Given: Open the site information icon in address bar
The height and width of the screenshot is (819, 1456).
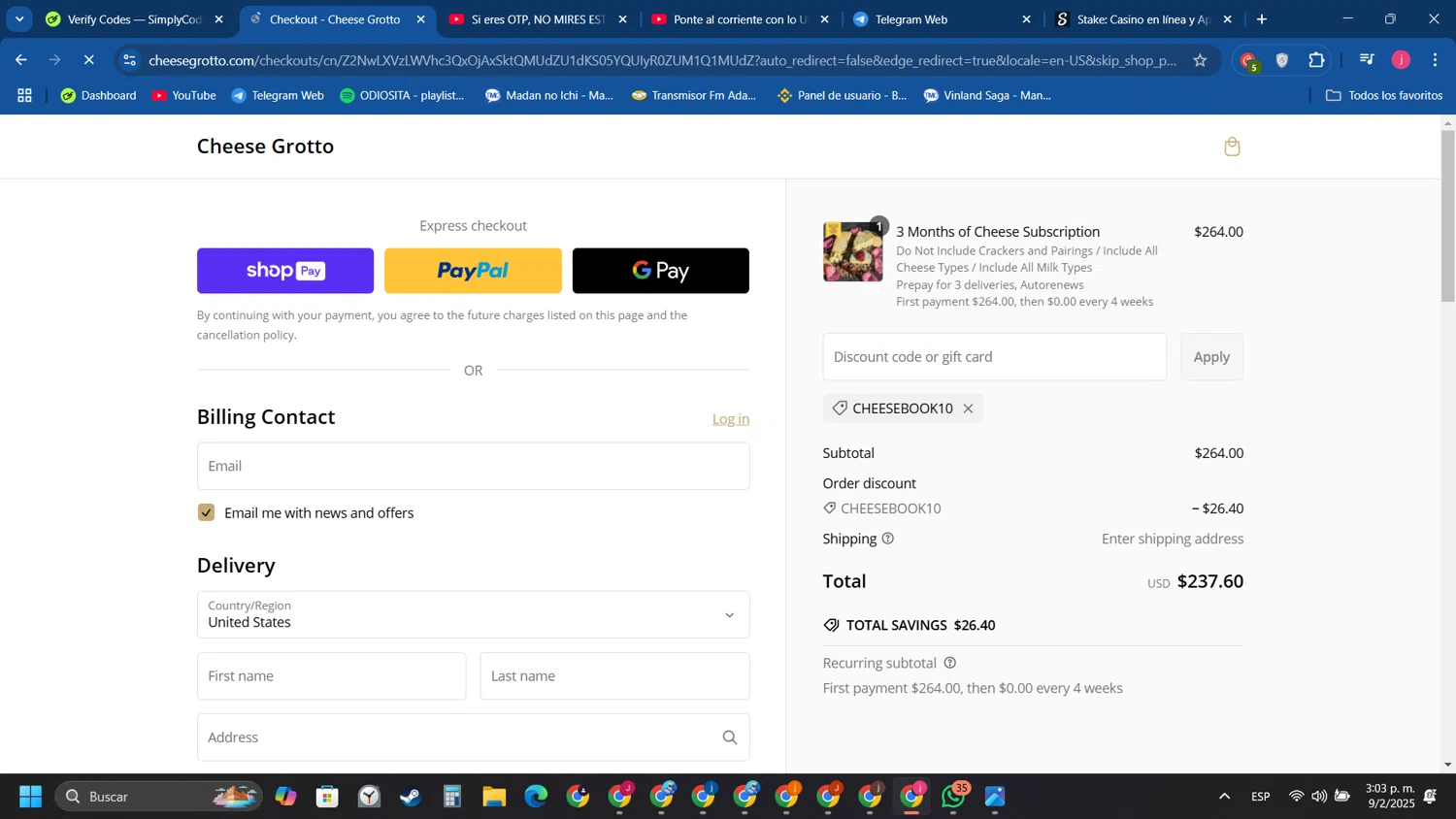Looking at the screenshot, I should click(x=129, y=60).
